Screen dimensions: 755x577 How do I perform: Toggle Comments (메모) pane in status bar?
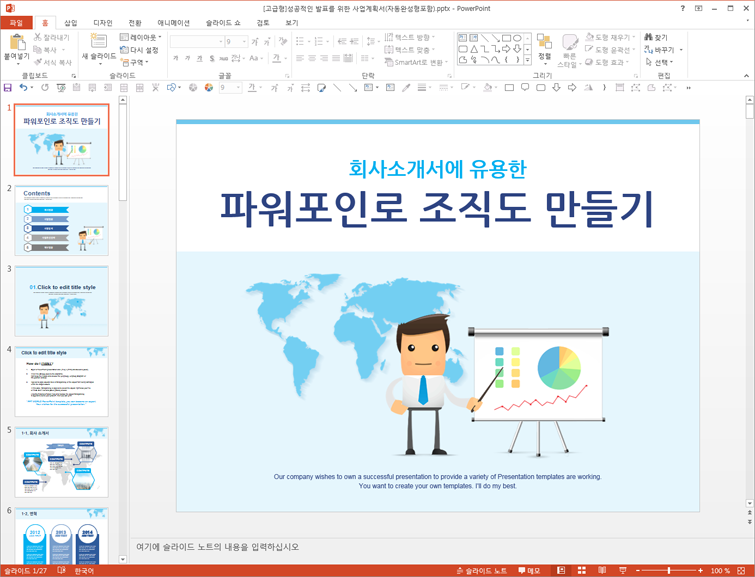pos(529,571)
